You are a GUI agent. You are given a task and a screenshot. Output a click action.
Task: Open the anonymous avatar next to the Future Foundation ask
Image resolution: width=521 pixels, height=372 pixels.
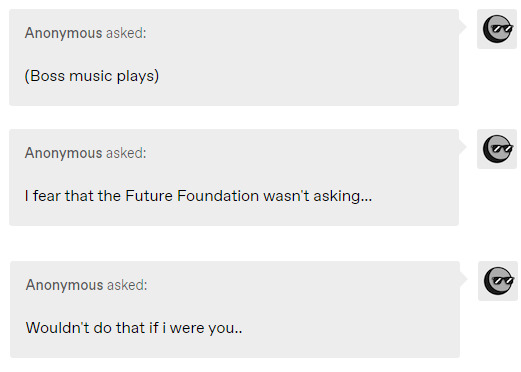(x=497, y=149)
